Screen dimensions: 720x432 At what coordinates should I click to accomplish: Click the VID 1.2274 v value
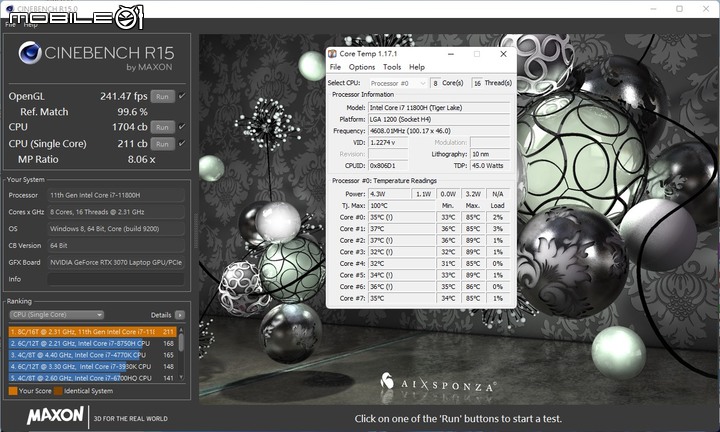tap(388, 142)
